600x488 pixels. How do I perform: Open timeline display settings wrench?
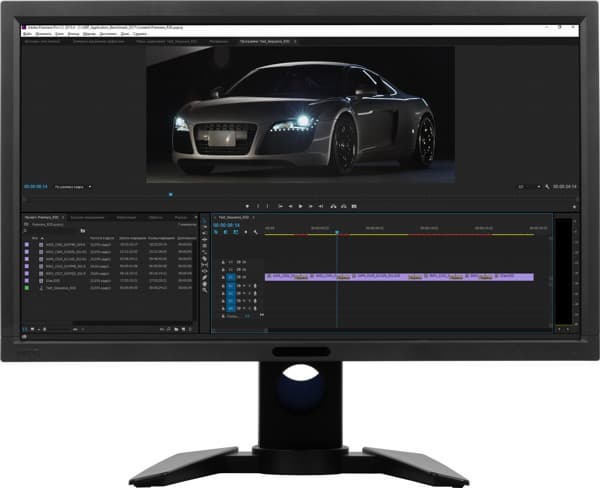[256, 232]
